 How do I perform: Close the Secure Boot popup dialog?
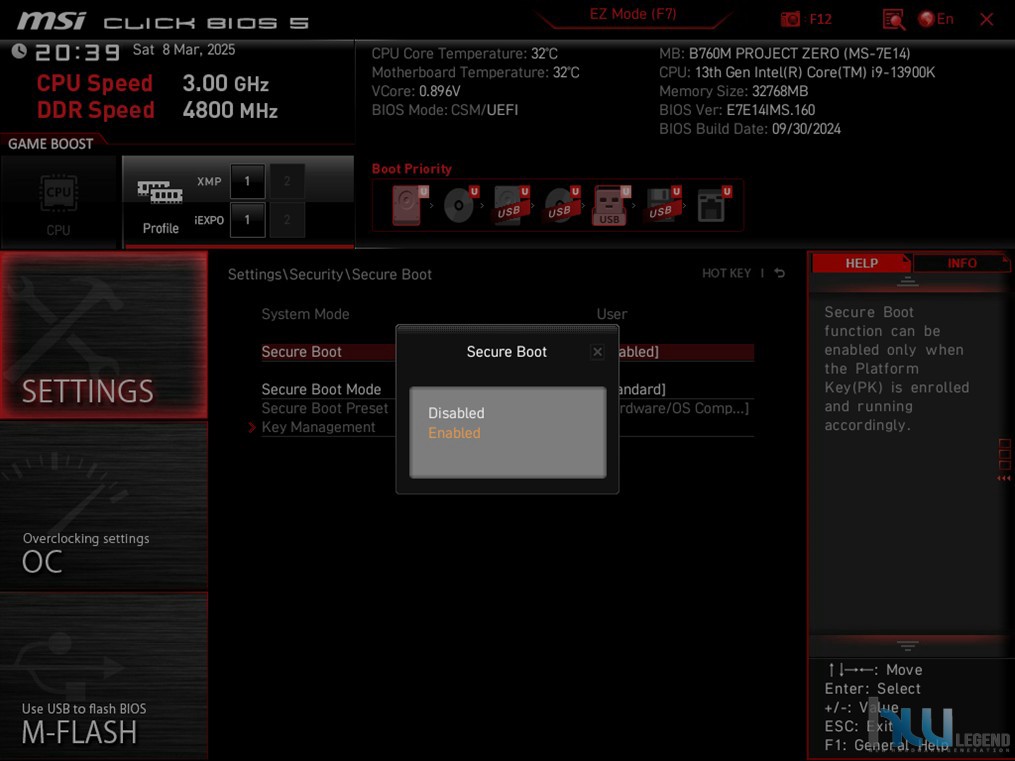[x=597, y=352]
